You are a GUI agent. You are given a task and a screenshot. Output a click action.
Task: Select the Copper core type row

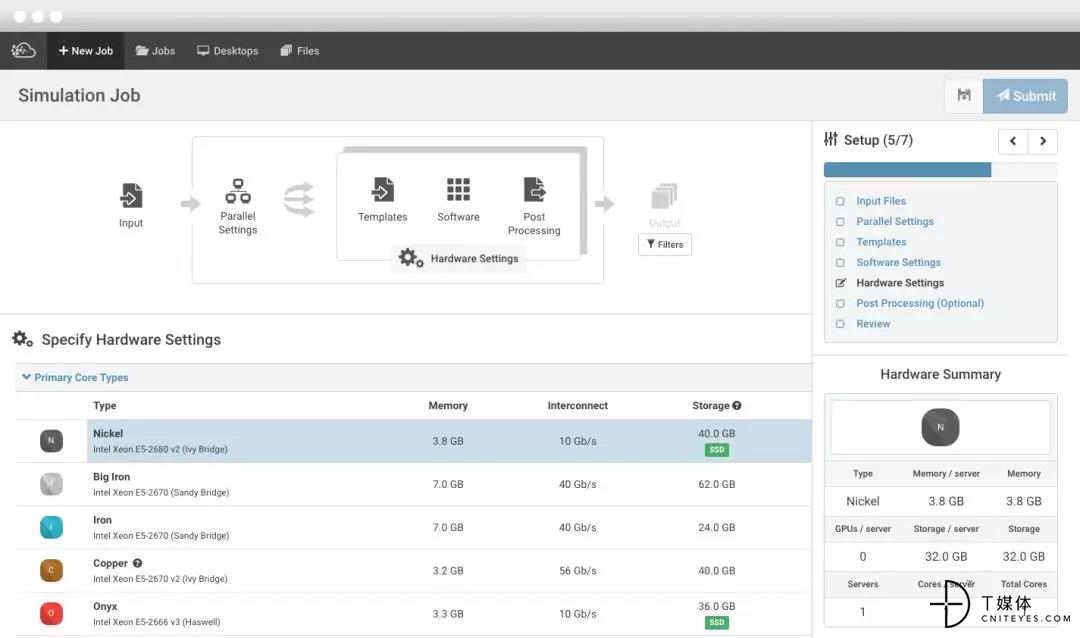tap(413, 570)
